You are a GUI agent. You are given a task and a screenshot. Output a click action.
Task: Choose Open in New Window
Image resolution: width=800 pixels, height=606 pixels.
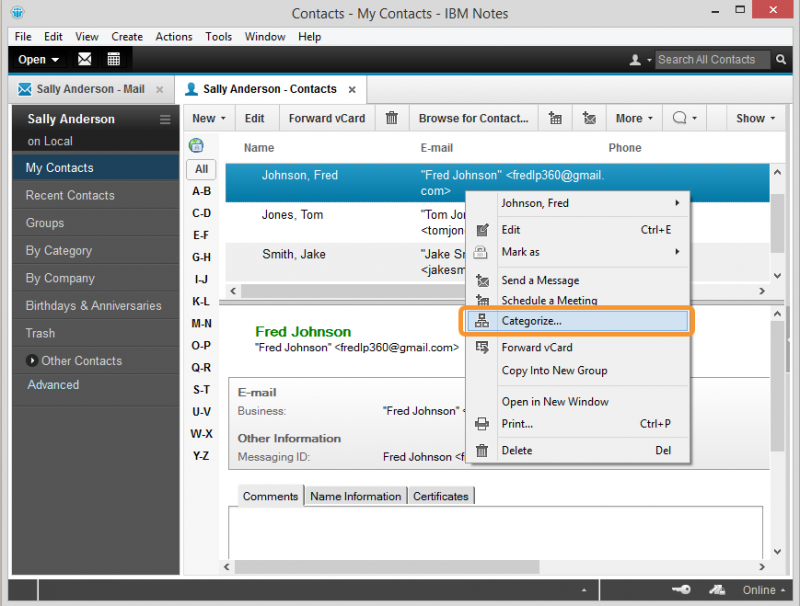(x=555, y=402)
